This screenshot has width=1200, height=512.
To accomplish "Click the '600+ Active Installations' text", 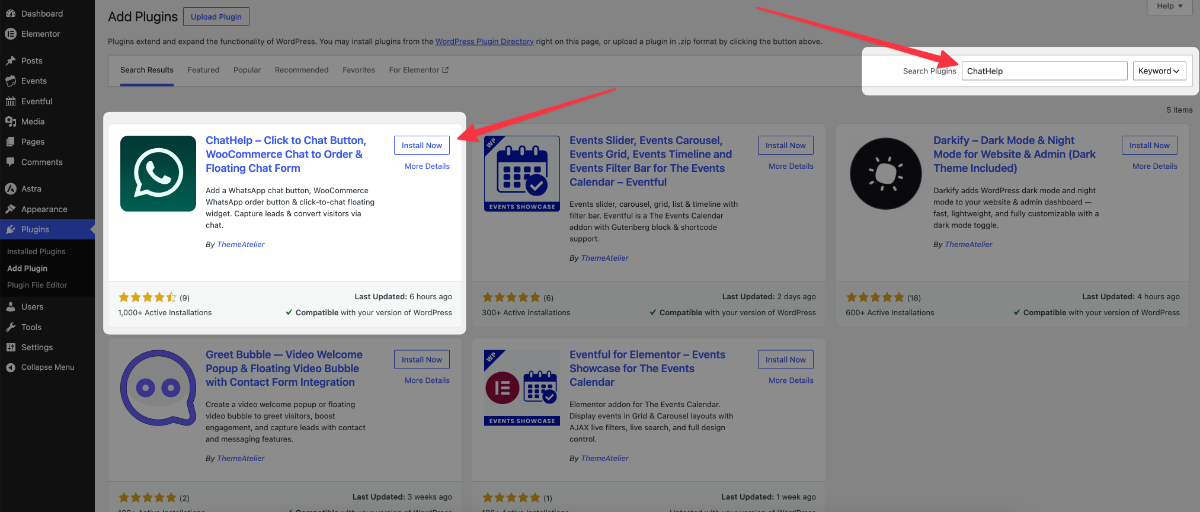I will (890, 312).
